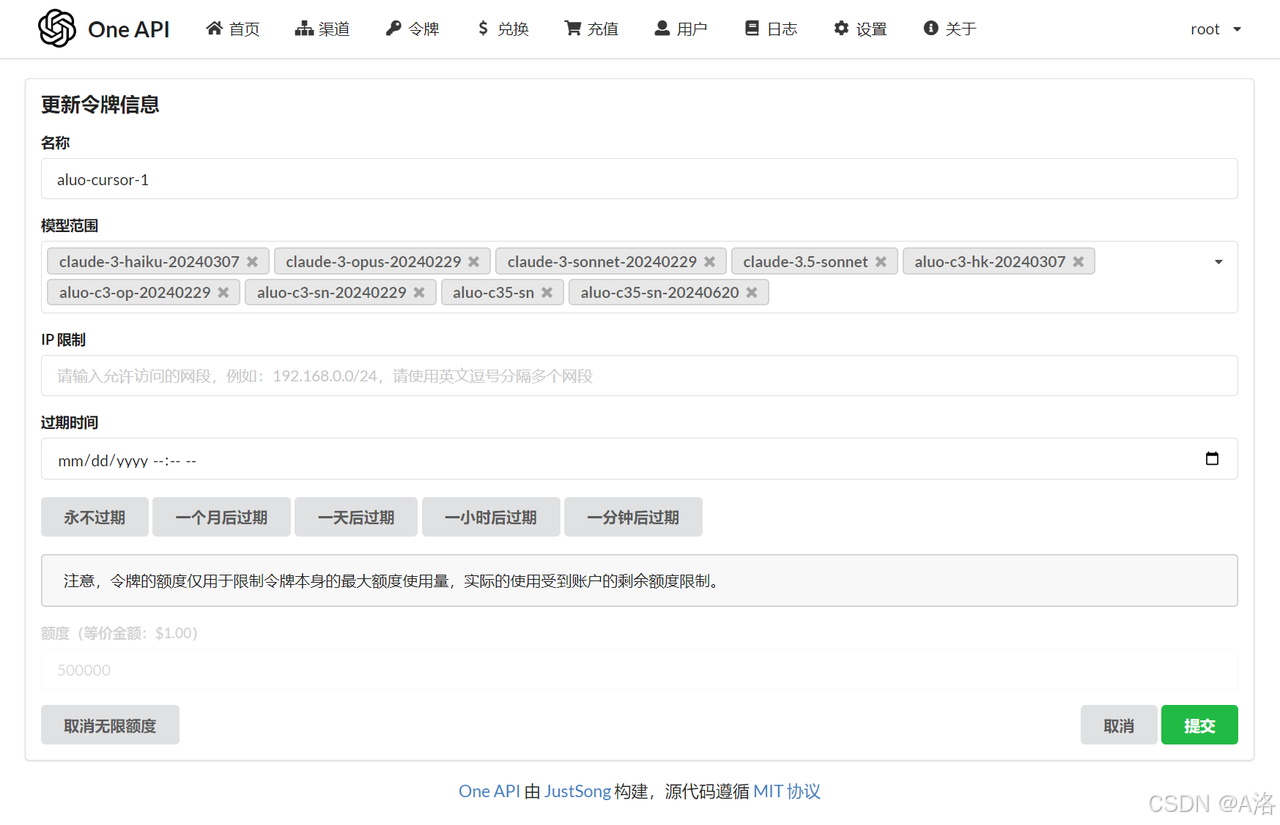Open the 兑换 redeem menu
Screen dimensions: 1280x825
pyautogui.click(x=502, y=29)
